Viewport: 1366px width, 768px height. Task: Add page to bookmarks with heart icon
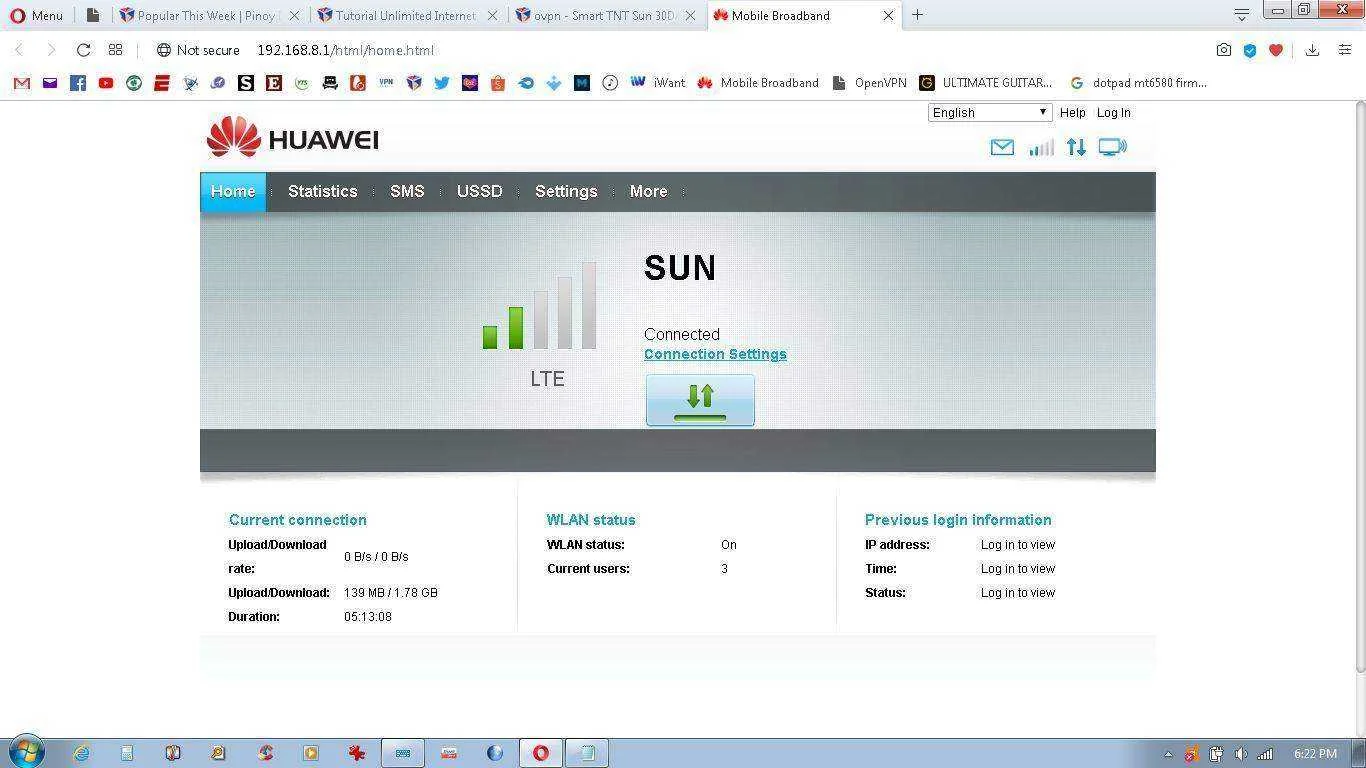pyautogui.click(x=1275, y=50)
